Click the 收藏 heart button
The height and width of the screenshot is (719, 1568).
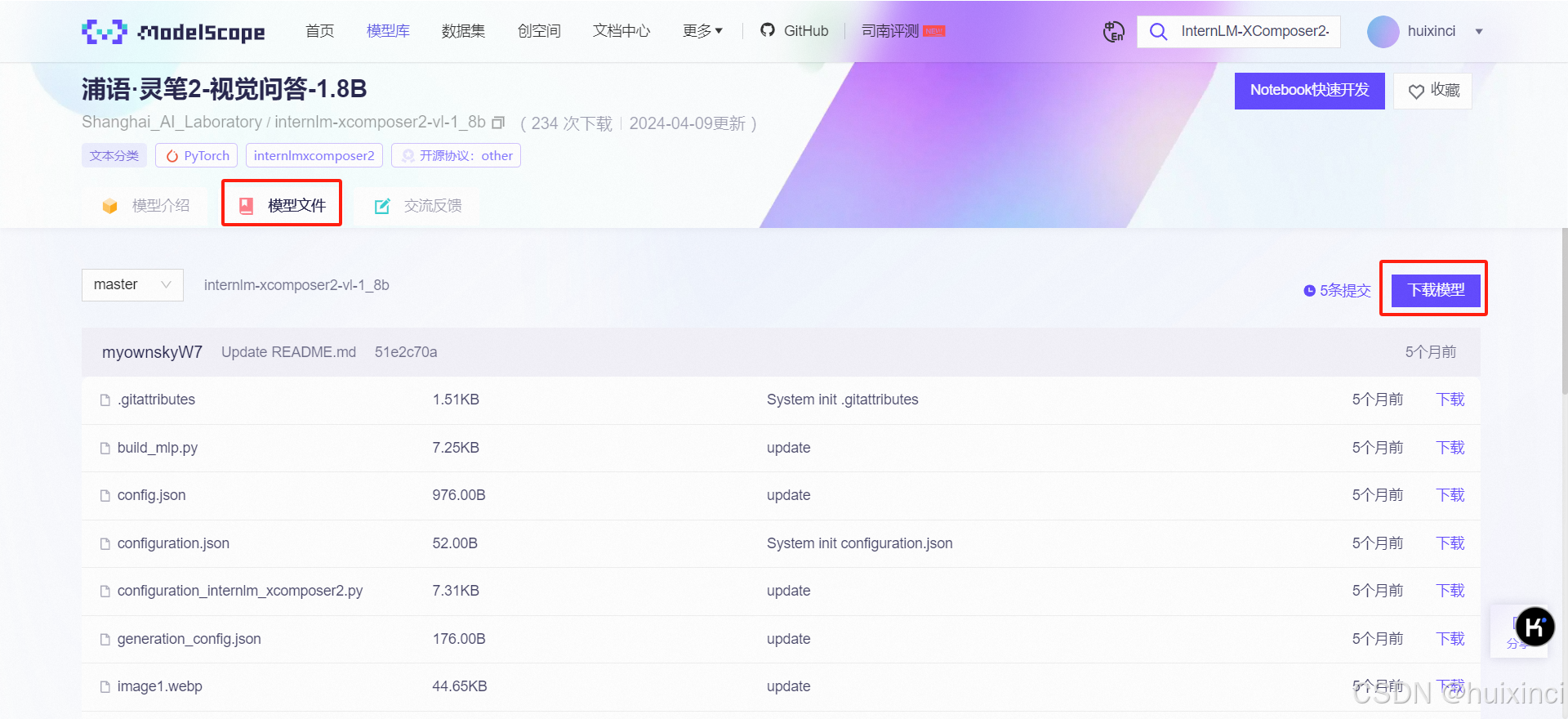point(1433,91)
